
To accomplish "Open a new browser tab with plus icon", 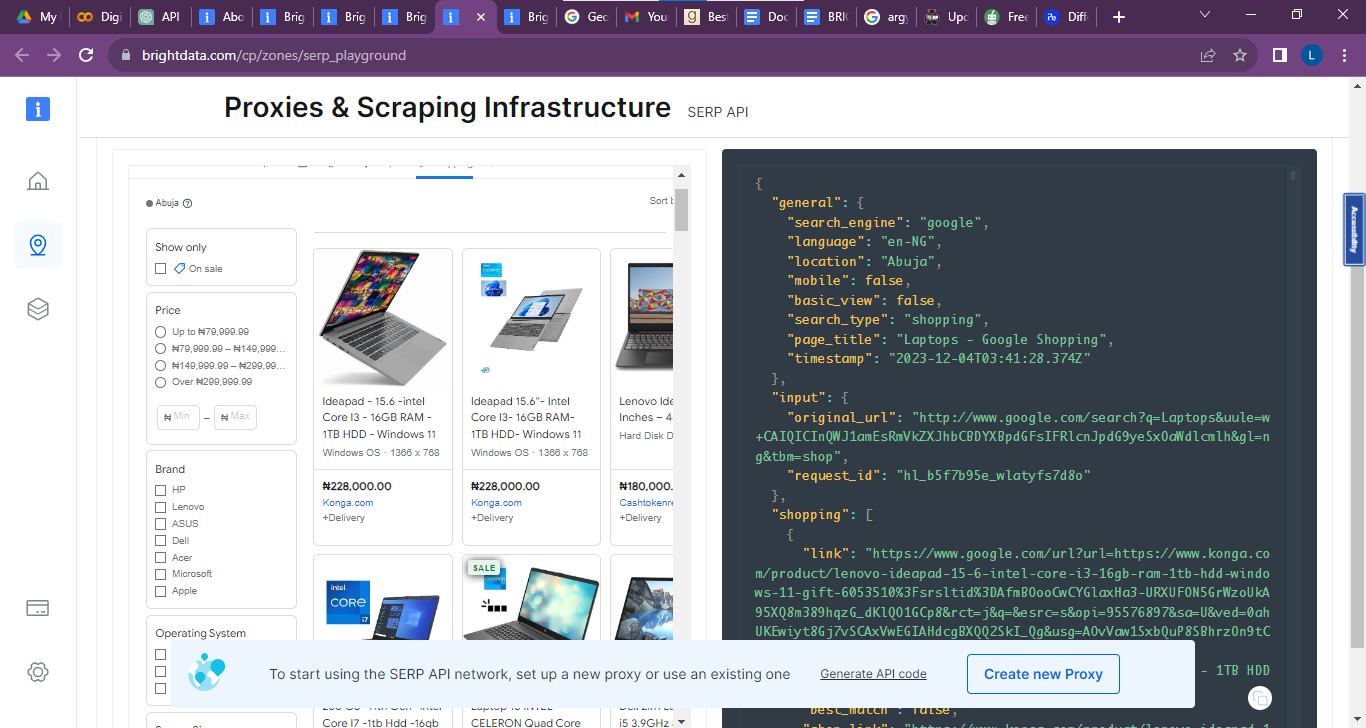I will (x=1119, y=17).
